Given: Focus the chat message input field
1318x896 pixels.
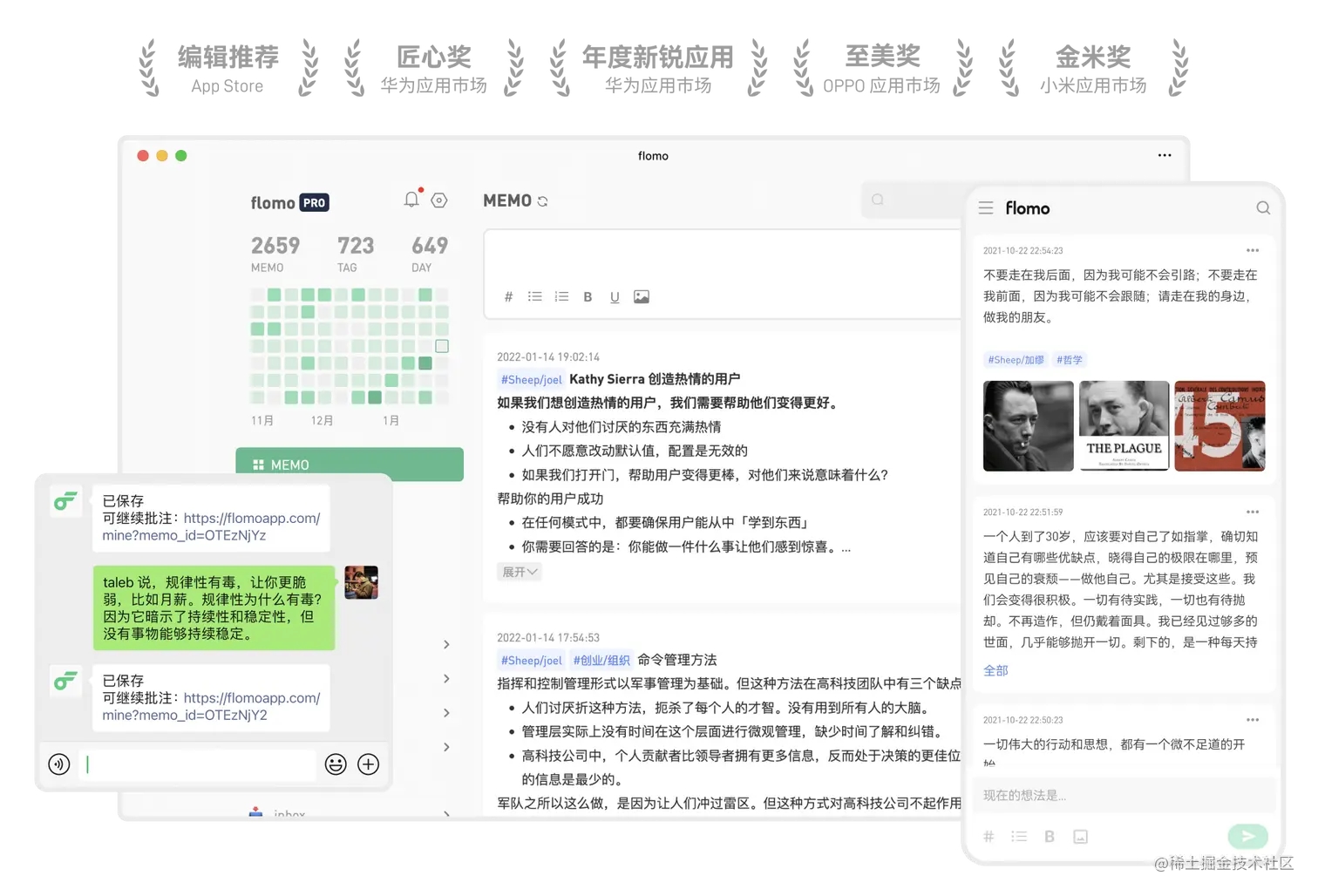Looking at the screenshot, I should [x=199, y=764].
